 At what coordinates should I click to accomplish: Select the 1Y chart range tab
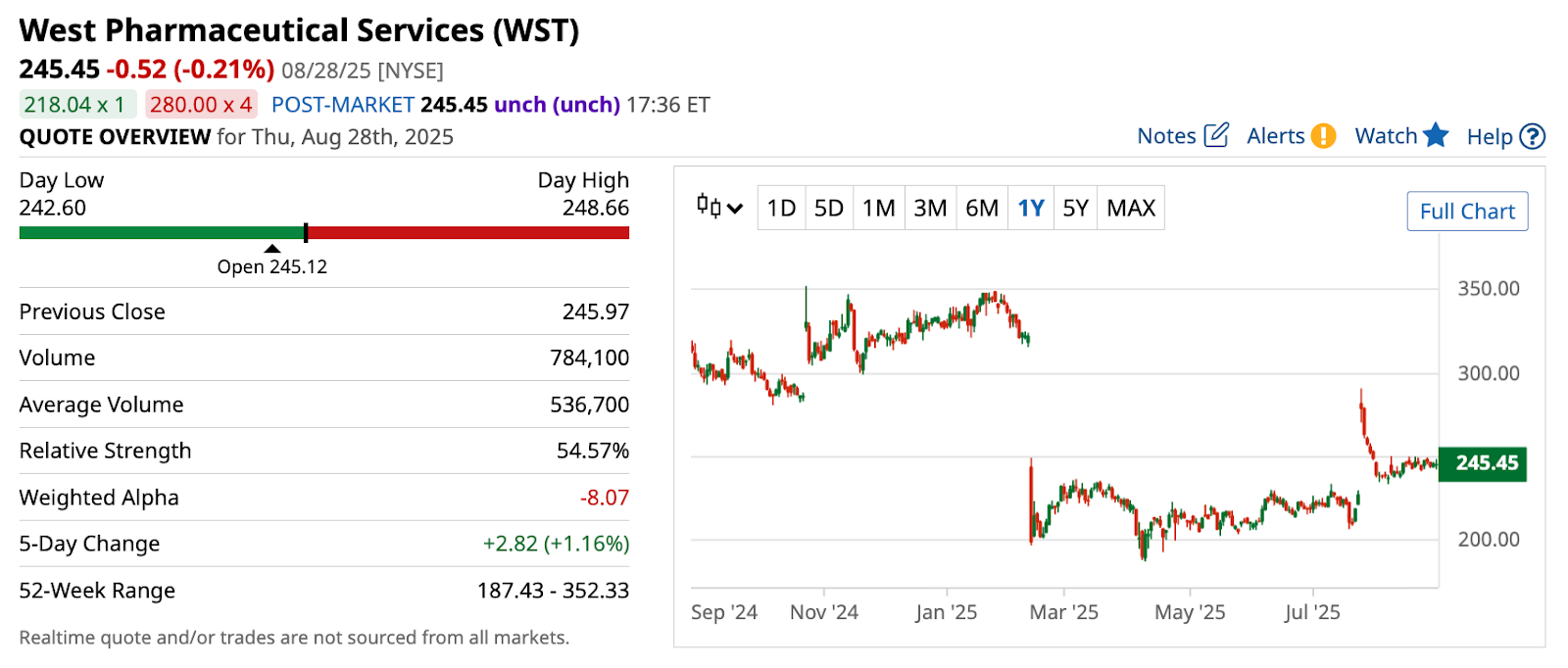[x=1031, y=208]
